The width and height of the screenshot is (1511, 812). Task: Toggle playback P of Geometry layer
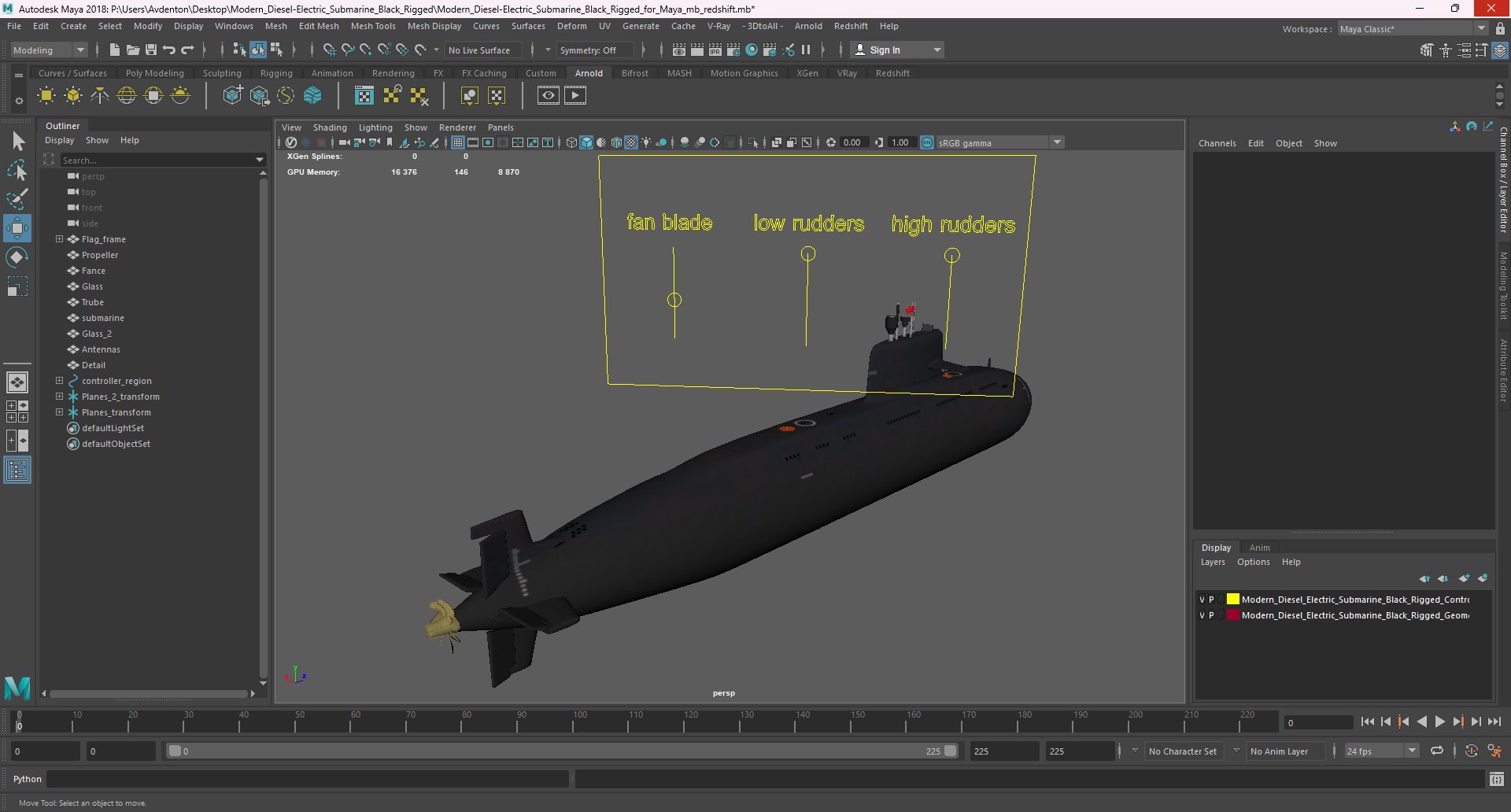pos(1211,615)
